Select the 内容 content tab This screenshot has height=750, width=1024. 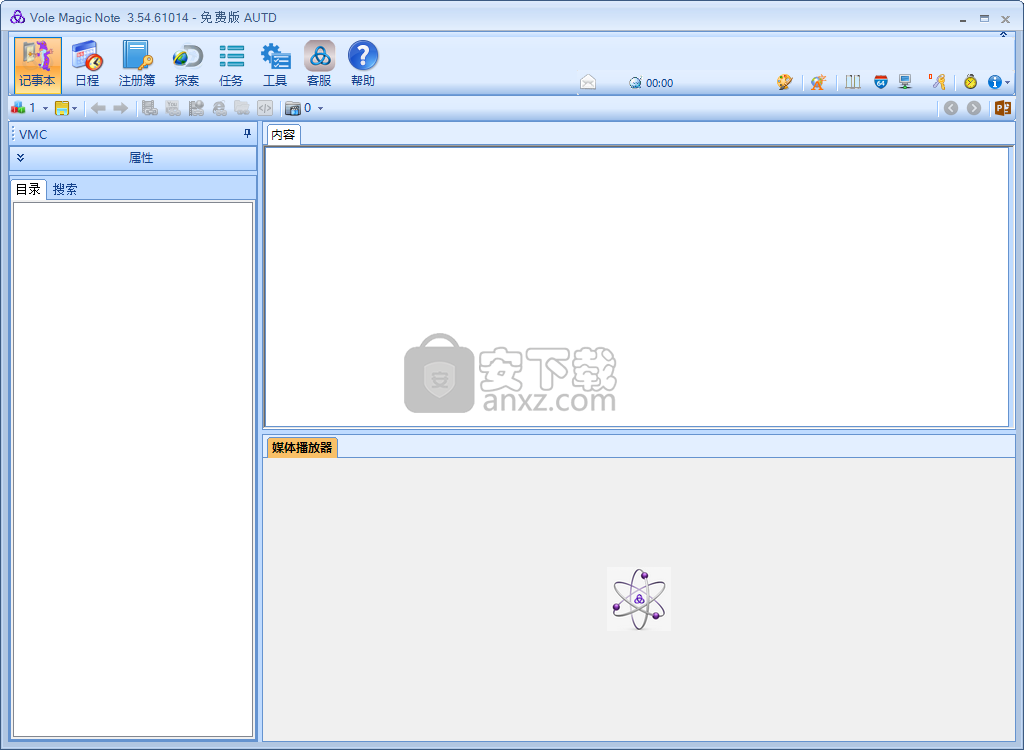283,135
